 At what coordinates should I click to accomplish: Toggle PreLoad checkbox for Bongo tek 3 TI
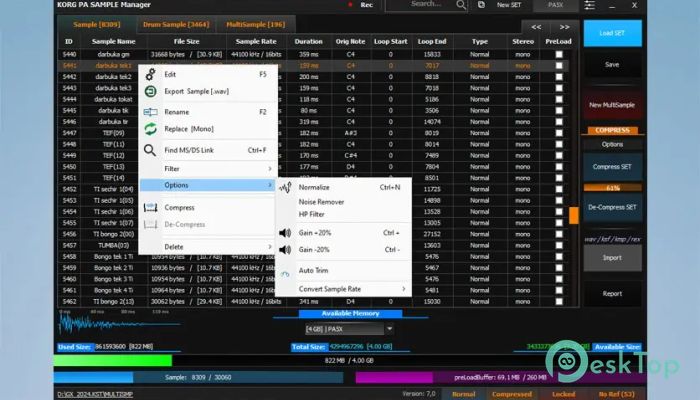pyautogui.click(x=558, y=279)
